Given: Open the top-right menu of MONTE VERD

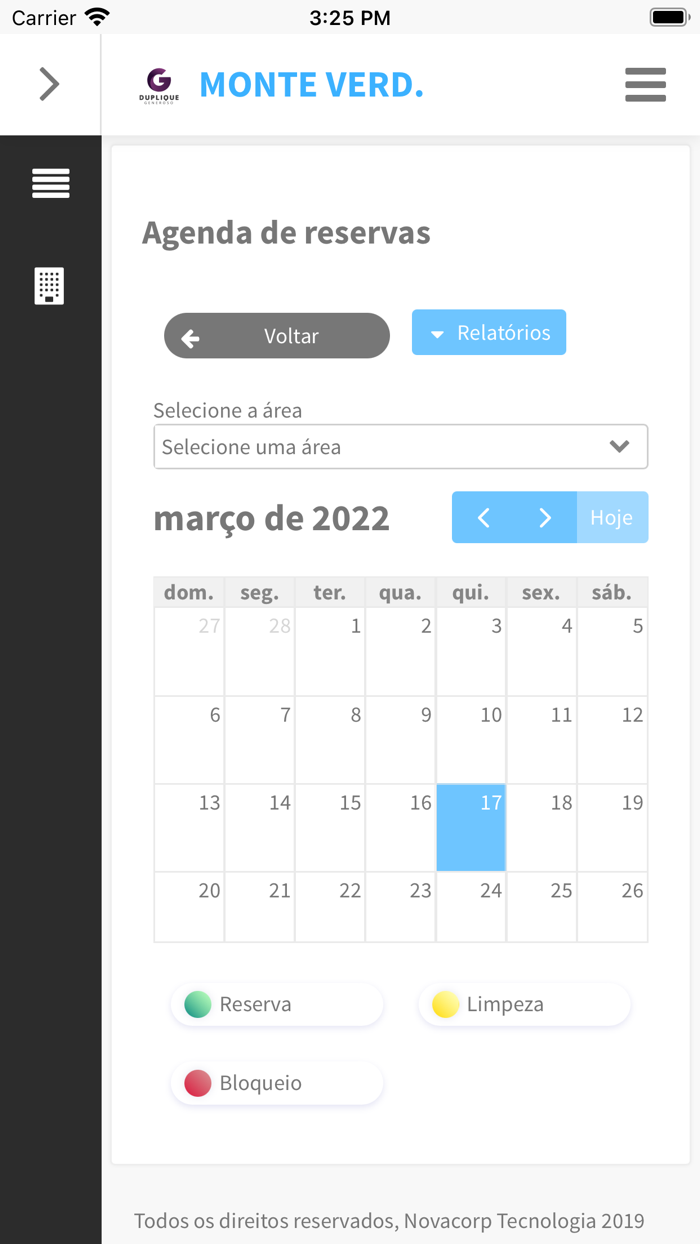Looking at the screenshot, I should pos(645,85).
